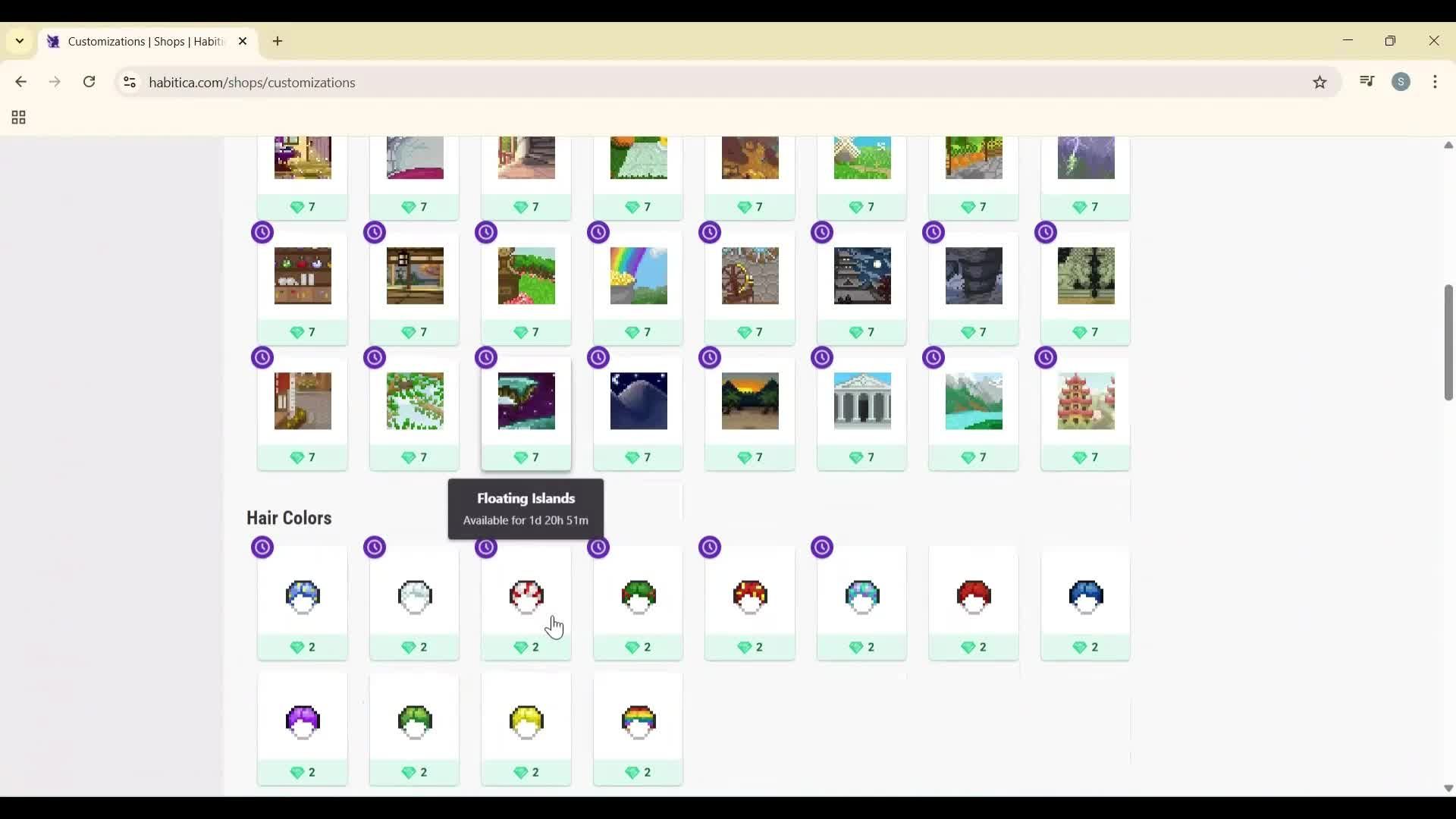Click the scrollbar down arrow

1448,789
